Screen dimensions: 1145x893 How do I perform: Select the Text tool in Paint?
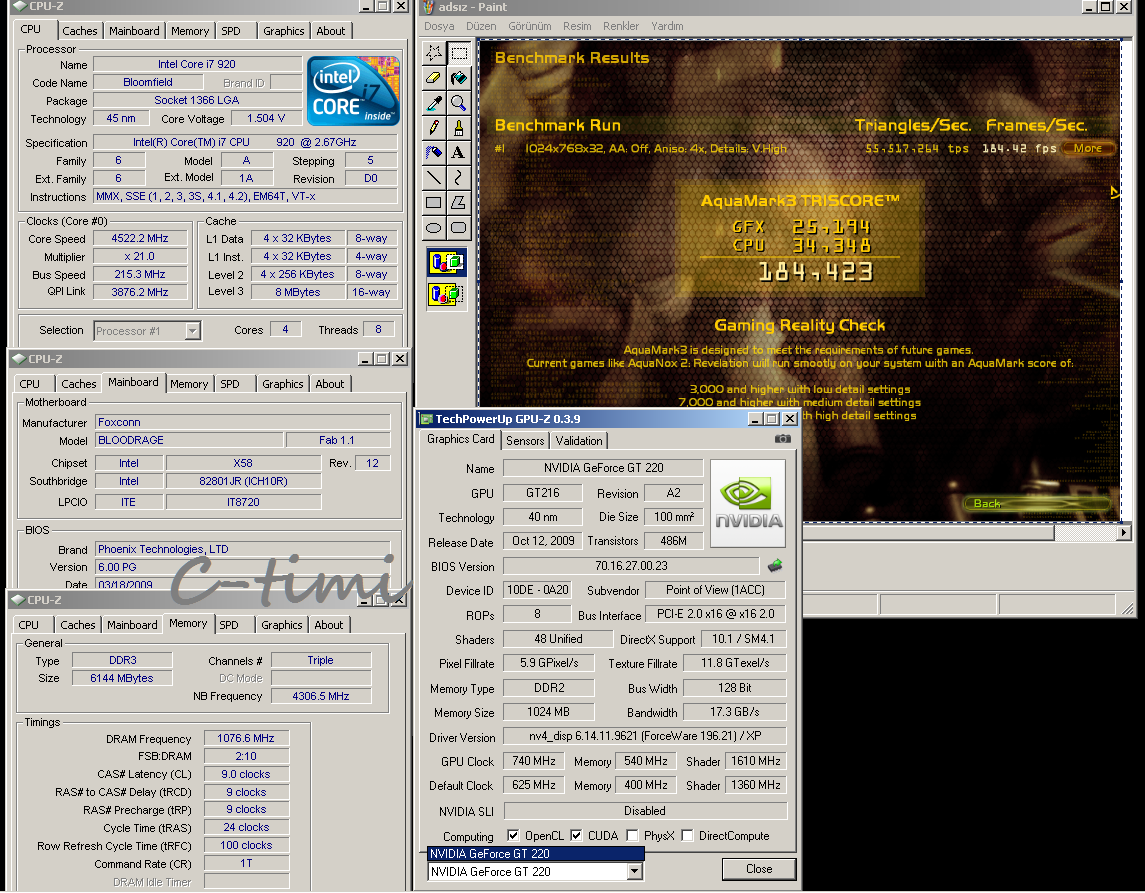point(459,153)
